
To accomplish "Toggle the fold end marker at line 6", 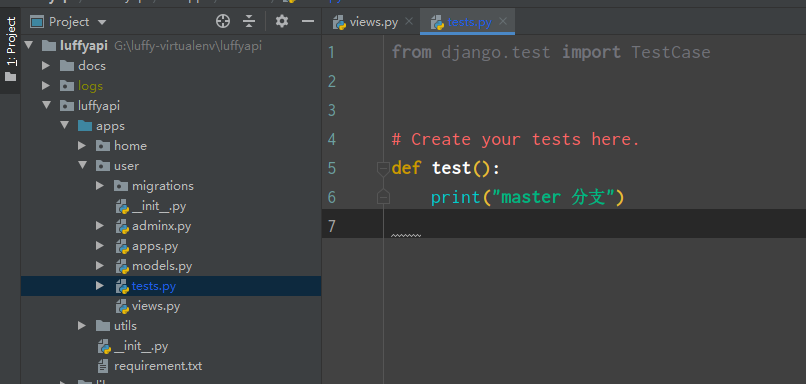I will click(383, 196).
